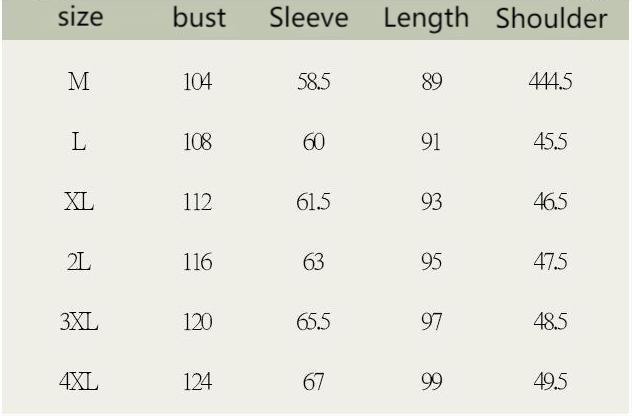
Task: Click the "Shoulder" column header
Action: click(x=551, y=19)
